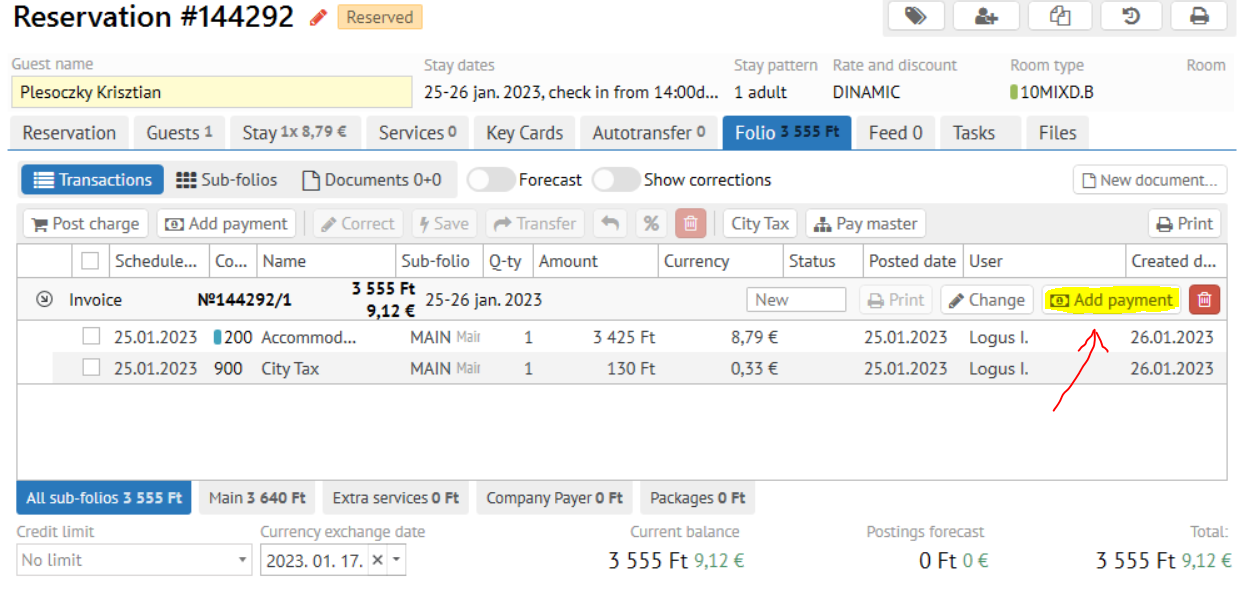Click the printer icon button at top right
The width and height of the screenshot is (1244, 597).
coord(1198,16)
